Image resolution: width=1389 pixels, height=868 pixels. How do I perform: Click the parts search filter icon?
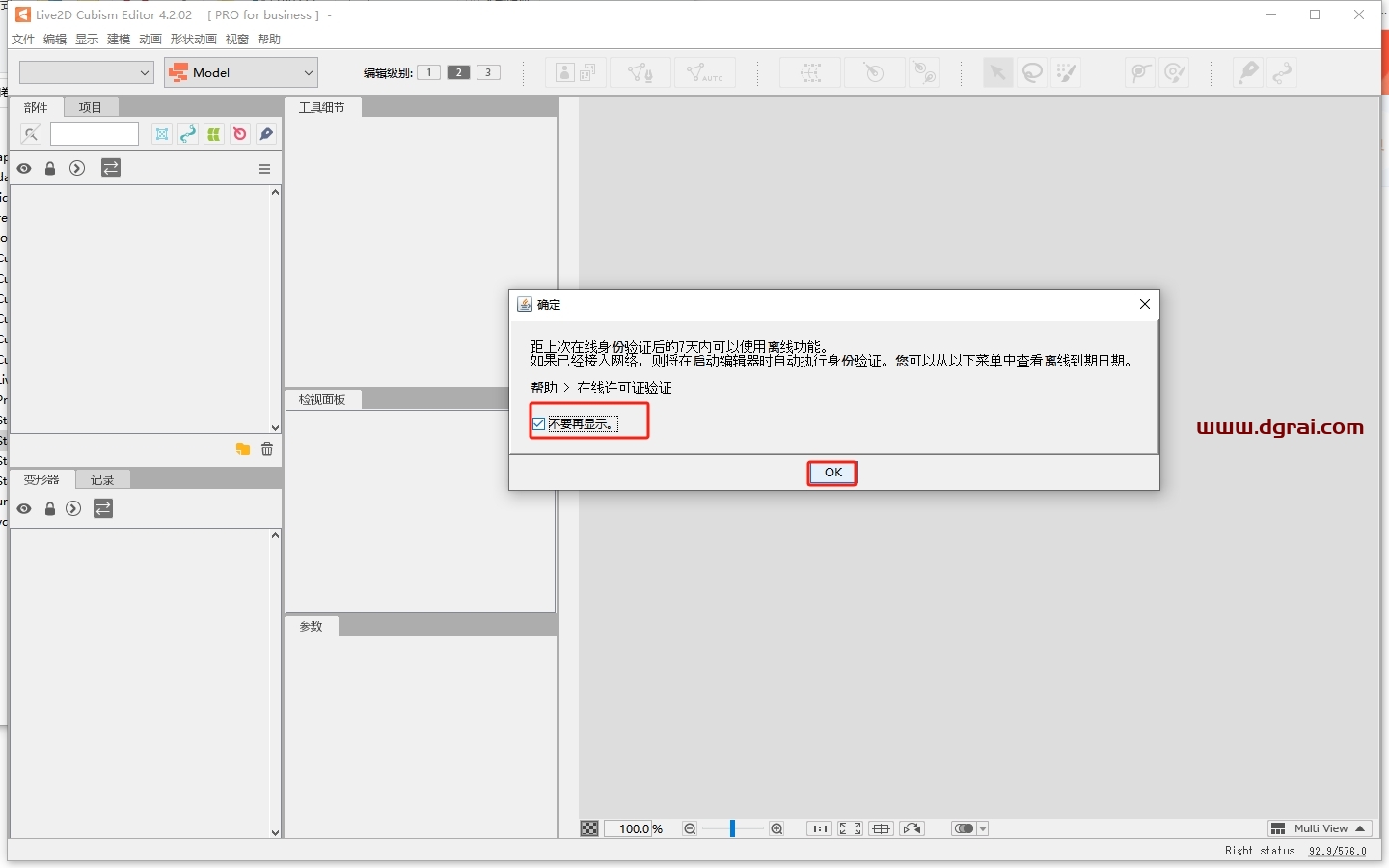click(31, 134)
